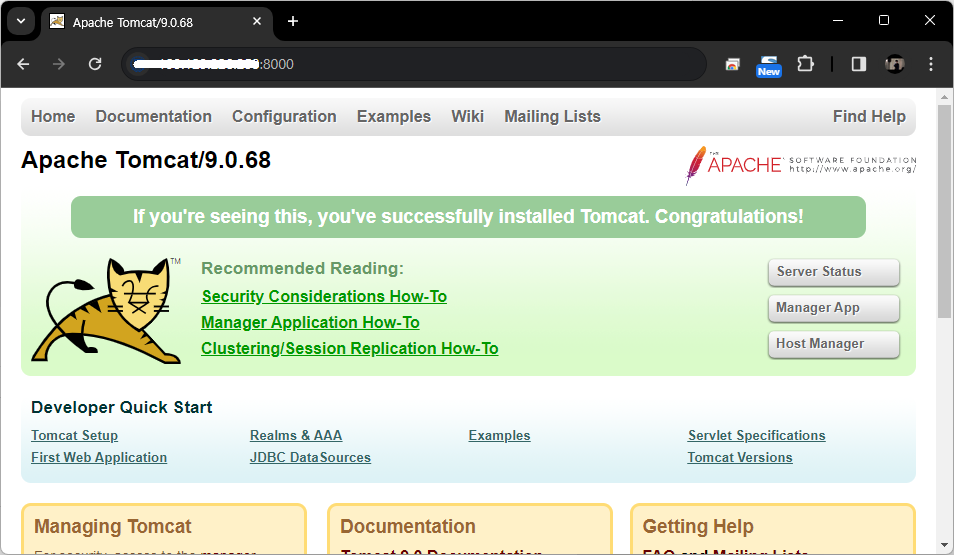This screenshot has width=954, height=555.
Task: Click the Managing Tomcat heading
Action: 113,526
